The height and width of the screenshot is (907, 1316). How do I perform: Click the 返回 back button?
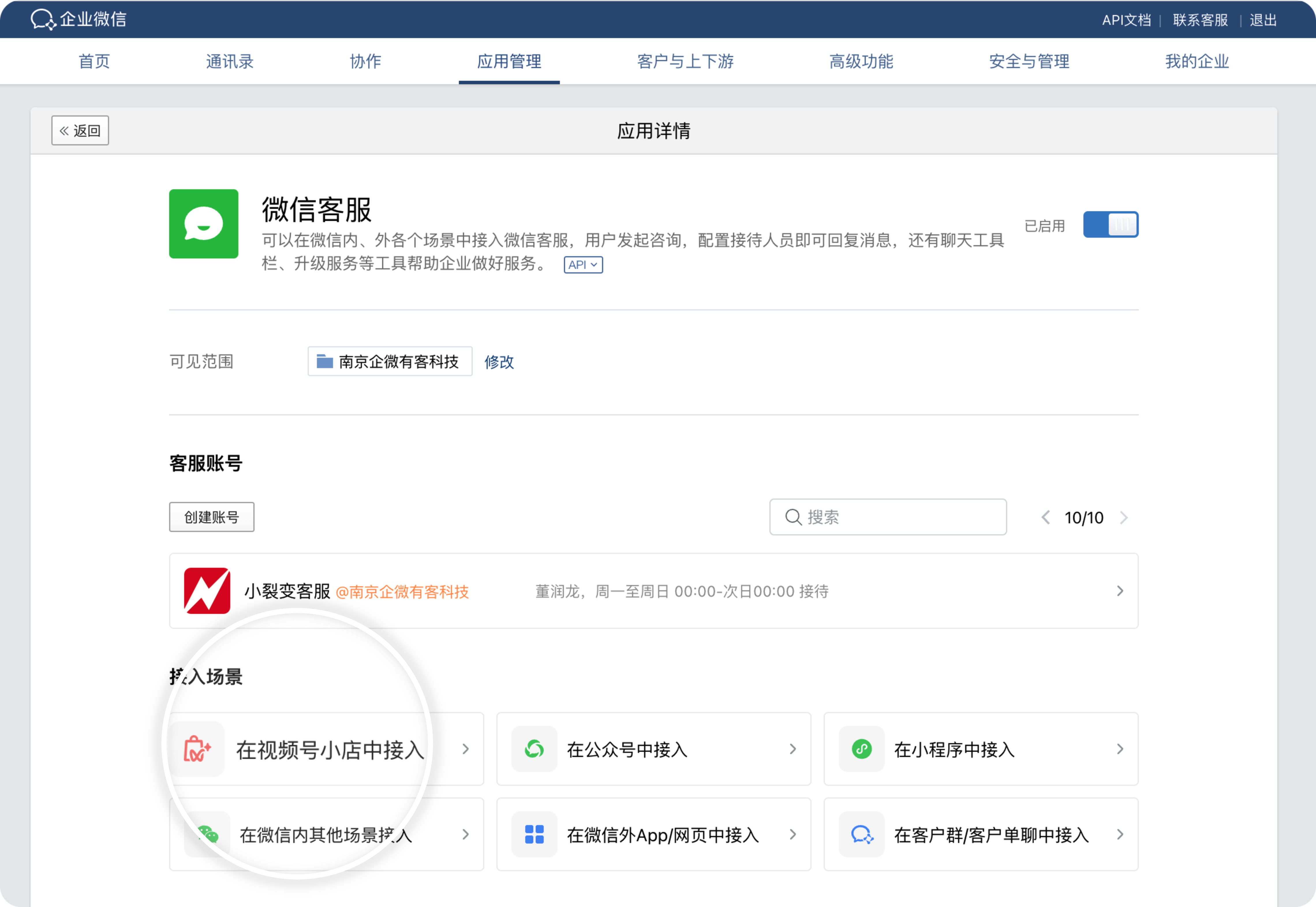pyautogui.click(x=80, y=131)
